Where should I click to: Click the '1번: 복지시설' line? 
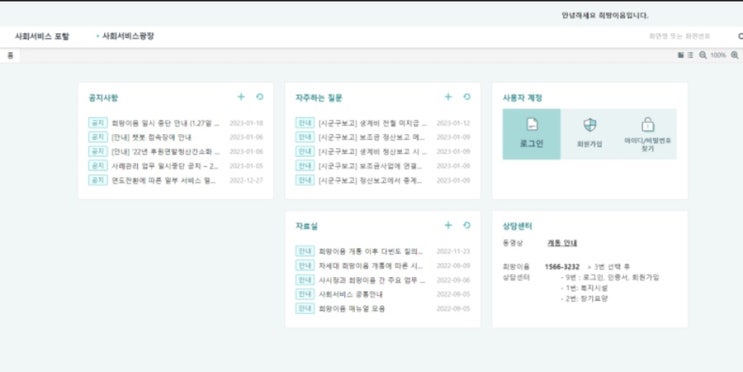pyautogui.click(x=584, y=288)
